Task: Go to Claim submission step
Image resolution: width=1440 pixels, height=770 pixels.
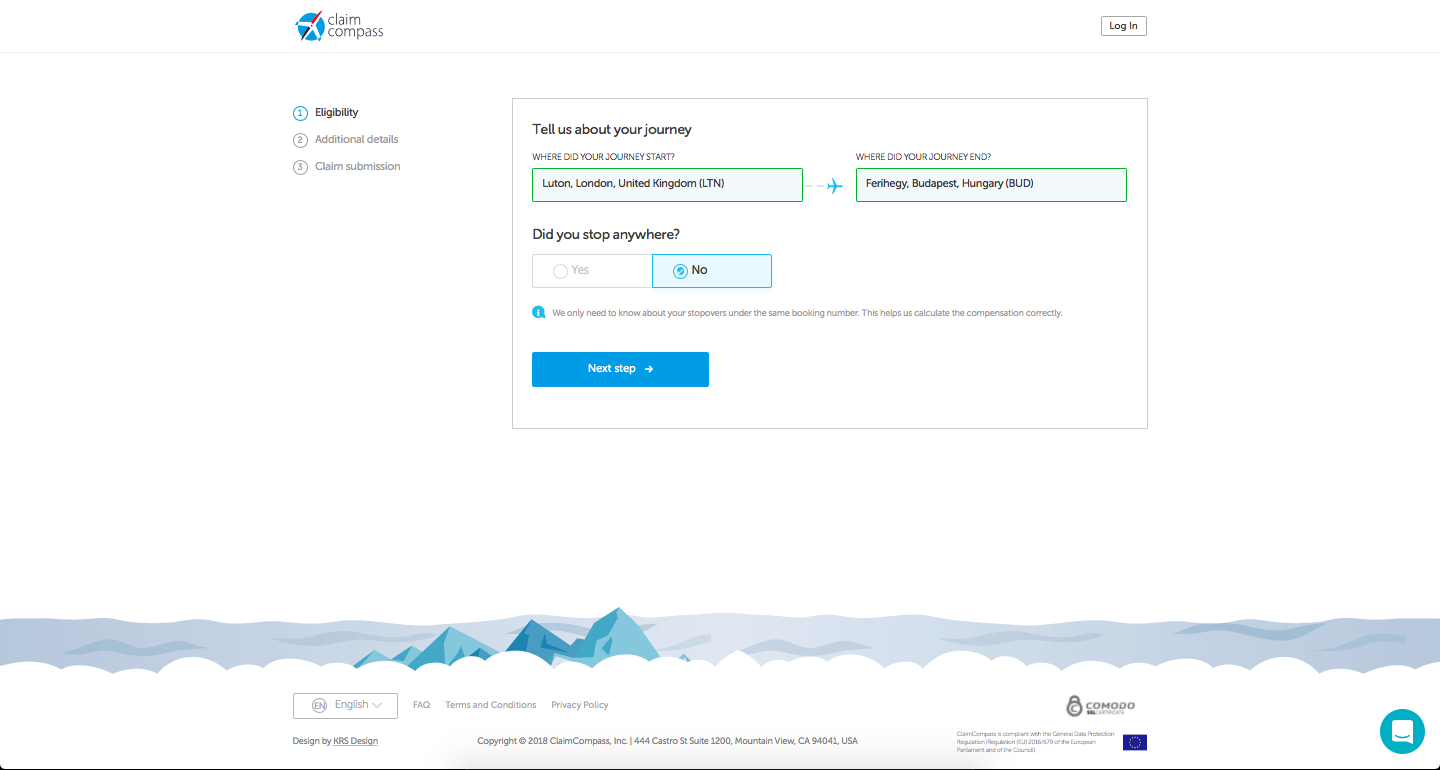Action: coord(357,167)
